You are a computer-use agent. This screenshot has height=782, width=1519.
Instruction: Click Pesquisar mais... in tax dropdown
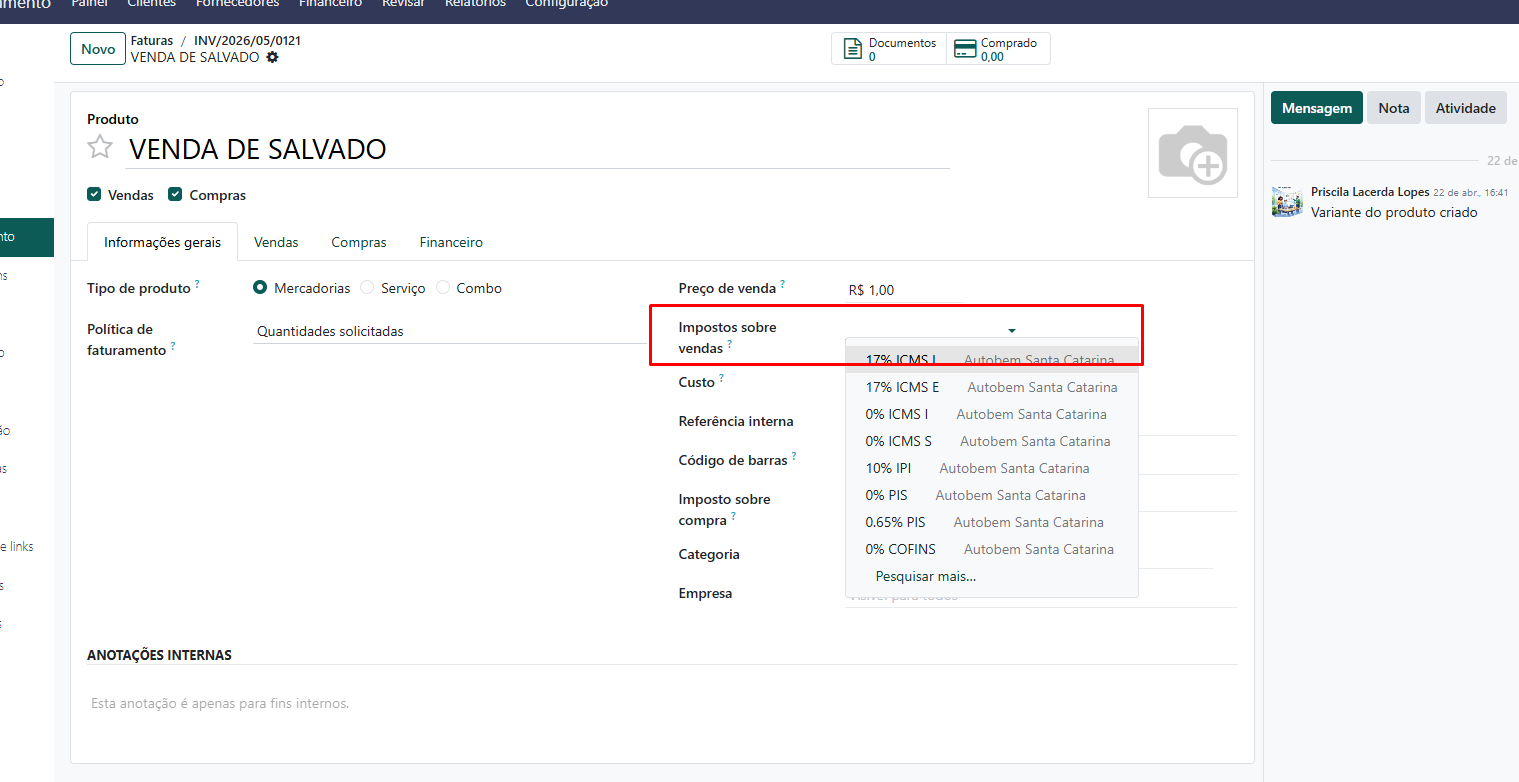click(x=926, y=576)
